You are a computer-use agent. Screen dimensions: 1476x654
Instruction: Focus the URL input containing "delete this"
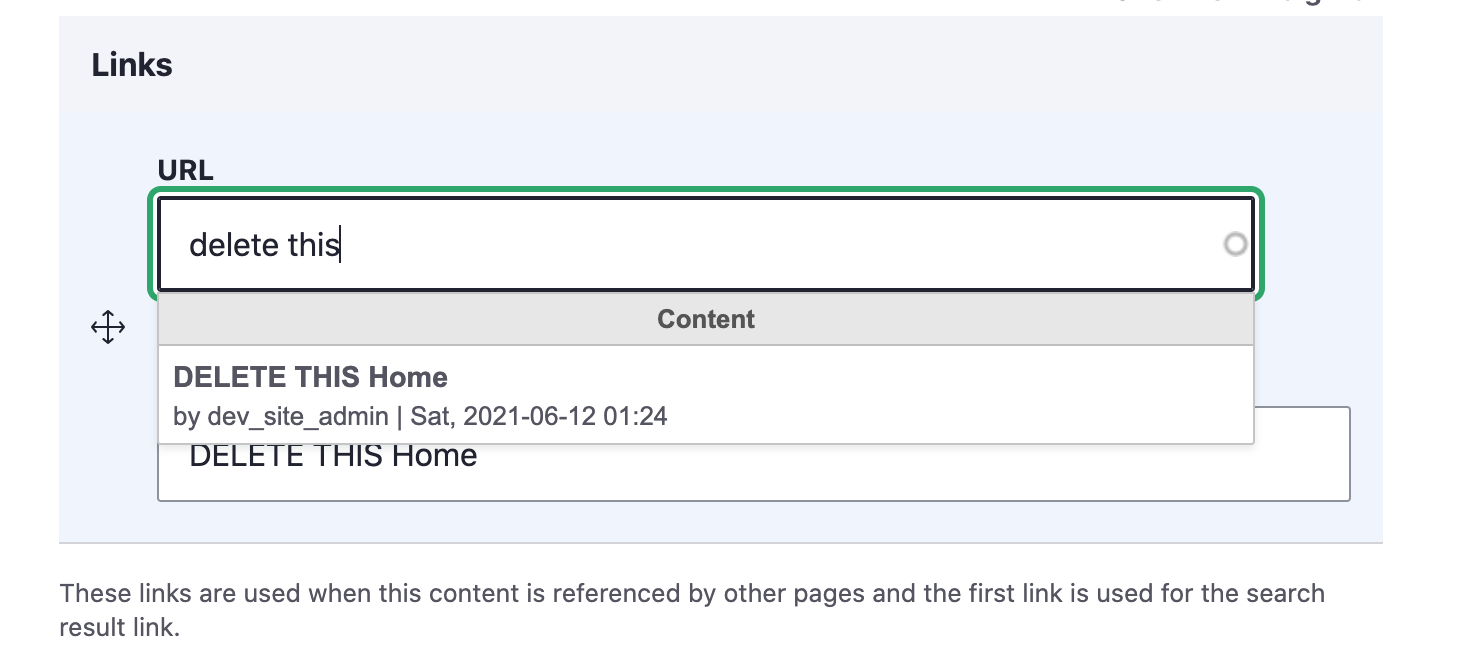(706, 244)
